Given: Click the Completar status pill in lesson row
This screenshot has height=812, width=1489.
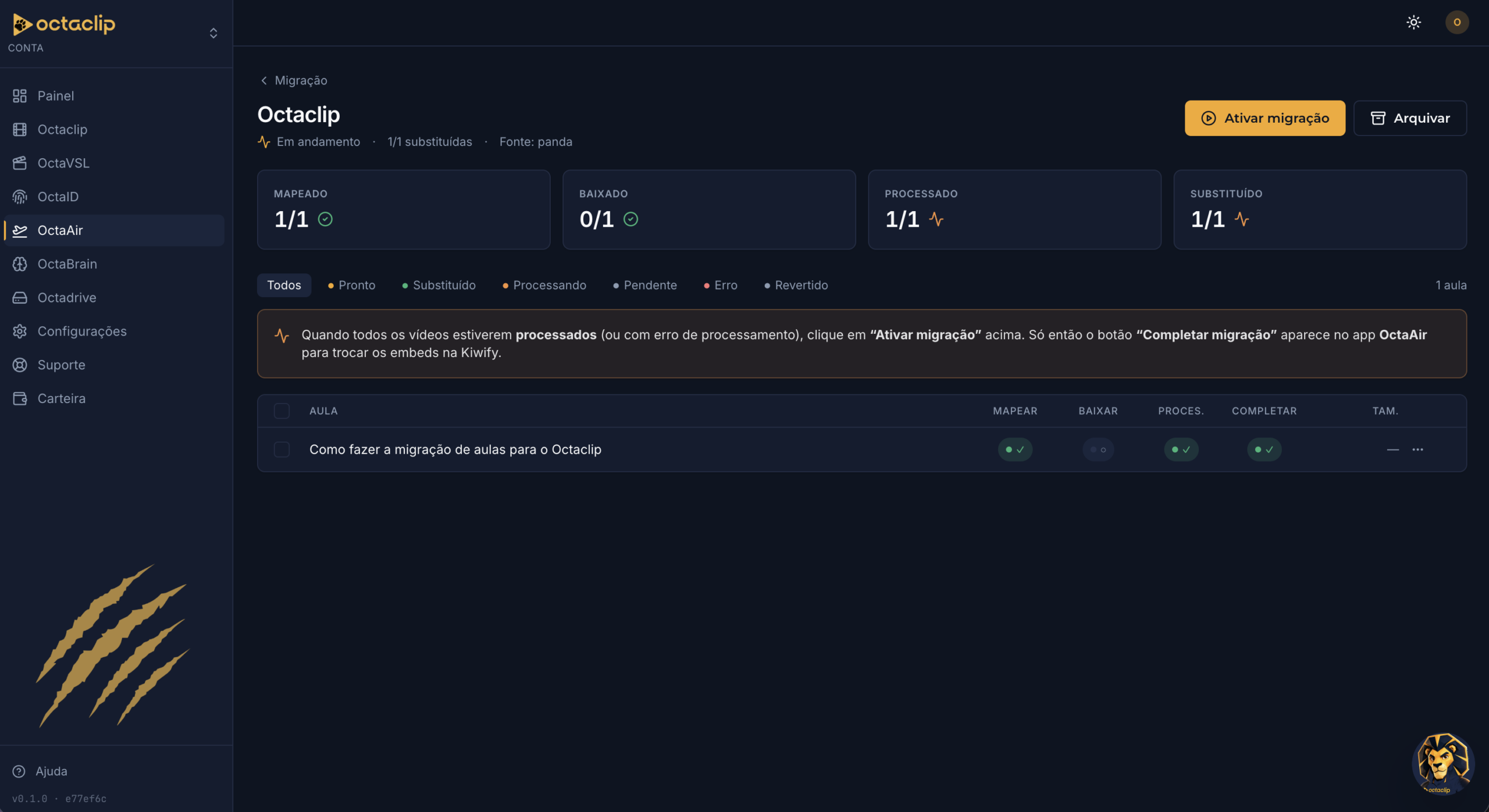Looking at the screenshot, I should pyautogui.click(x=1264, y=450).
